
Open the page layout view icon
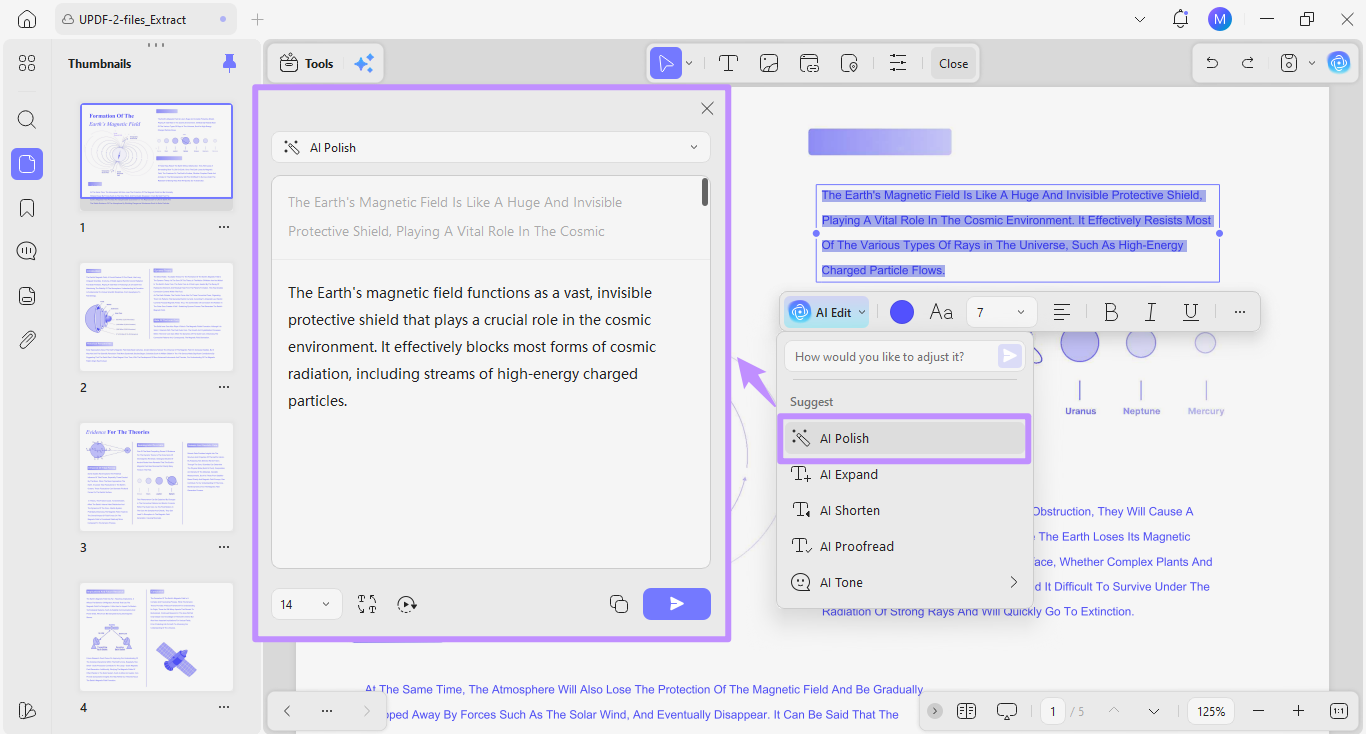pyautogui.click(x=966, y=711)
